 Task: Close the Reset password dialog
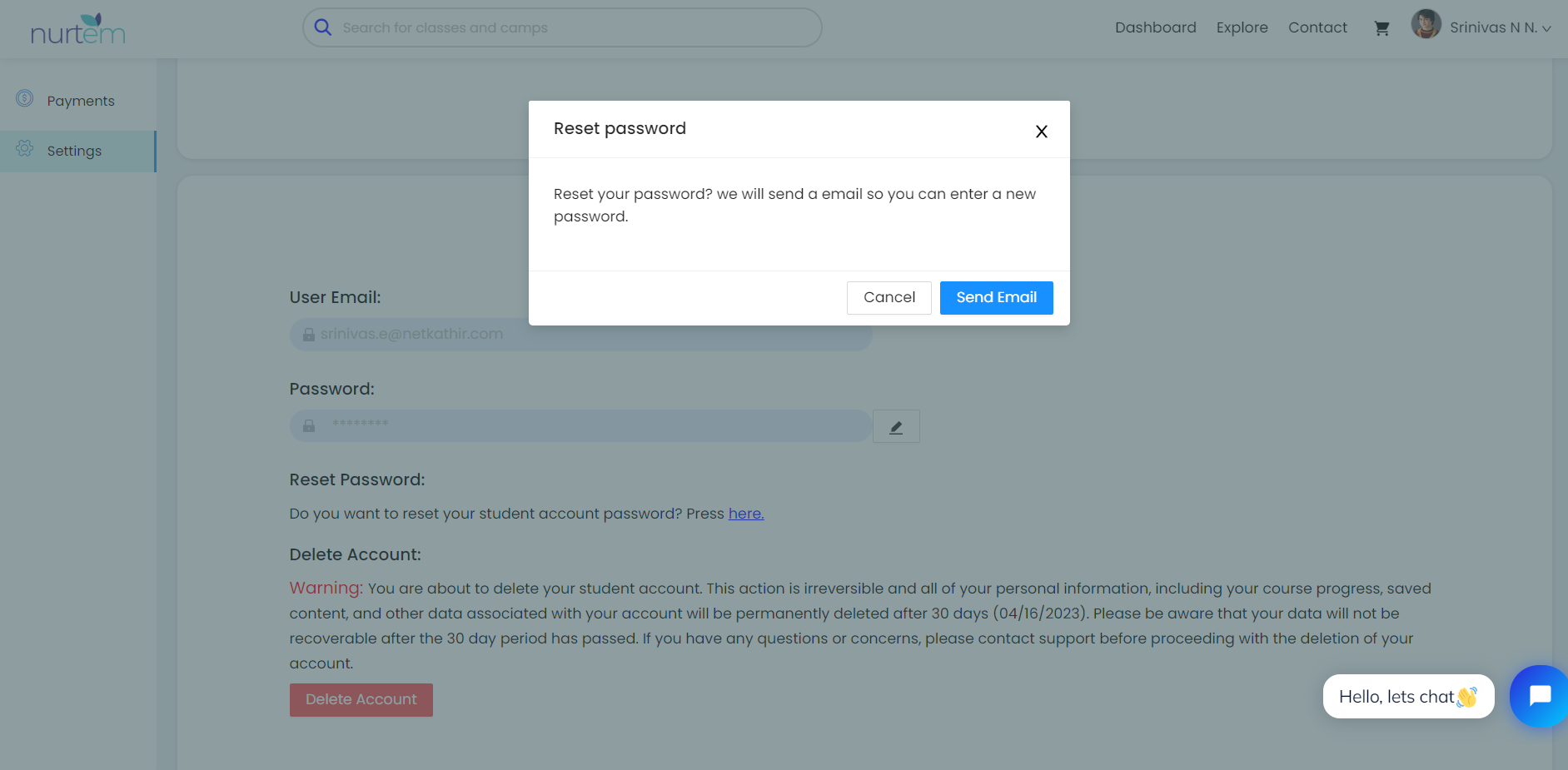[x=1041, y=132]
